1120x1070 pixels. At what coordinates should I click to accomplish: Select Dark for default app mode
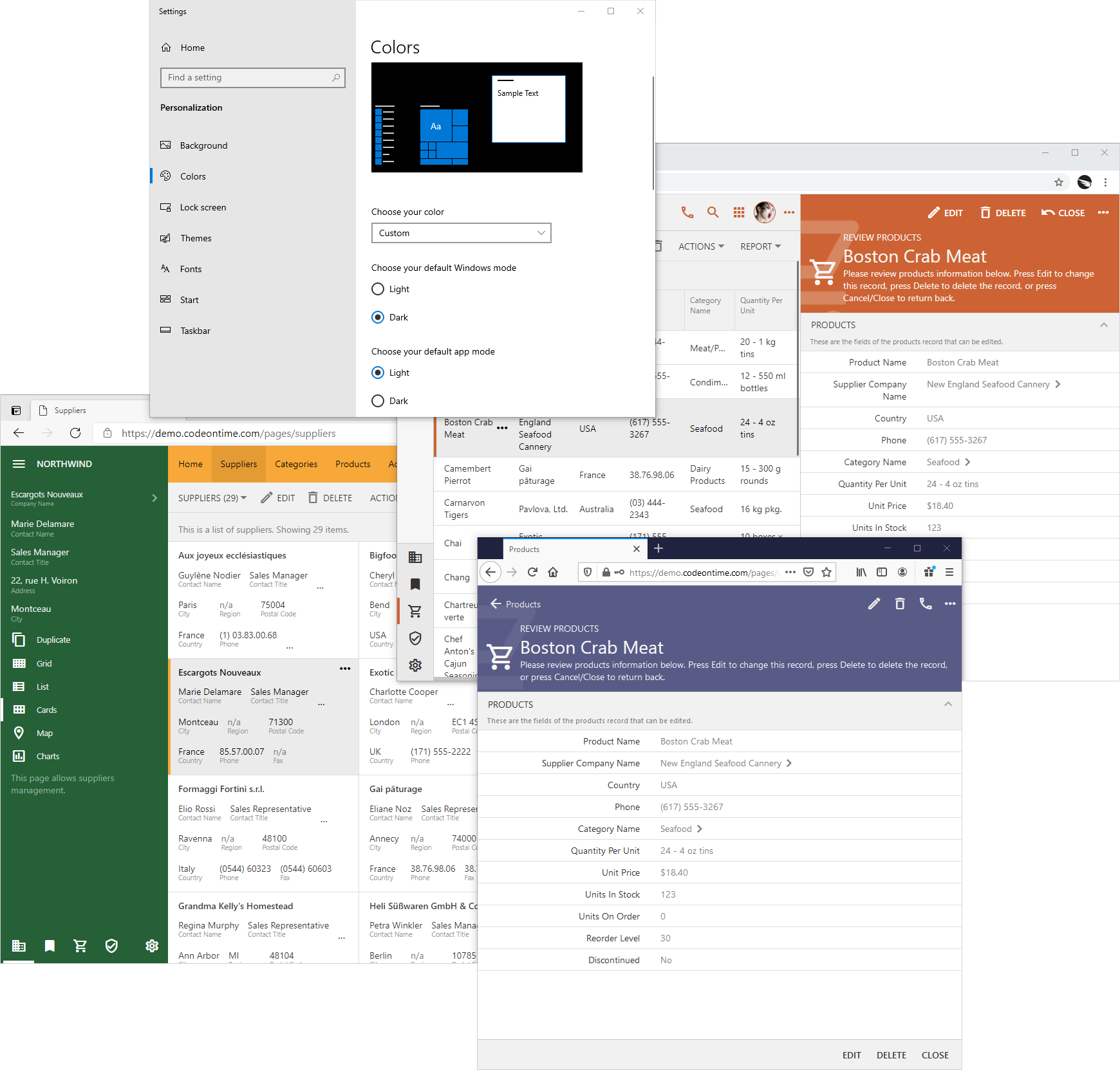coord(378,401)
